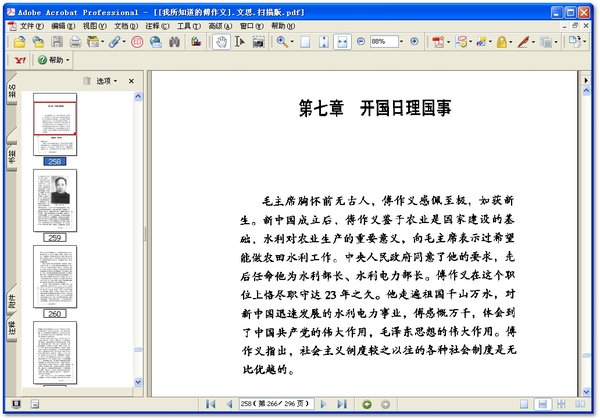Expand the organizer icon dropdown arrow

(103, 42)
